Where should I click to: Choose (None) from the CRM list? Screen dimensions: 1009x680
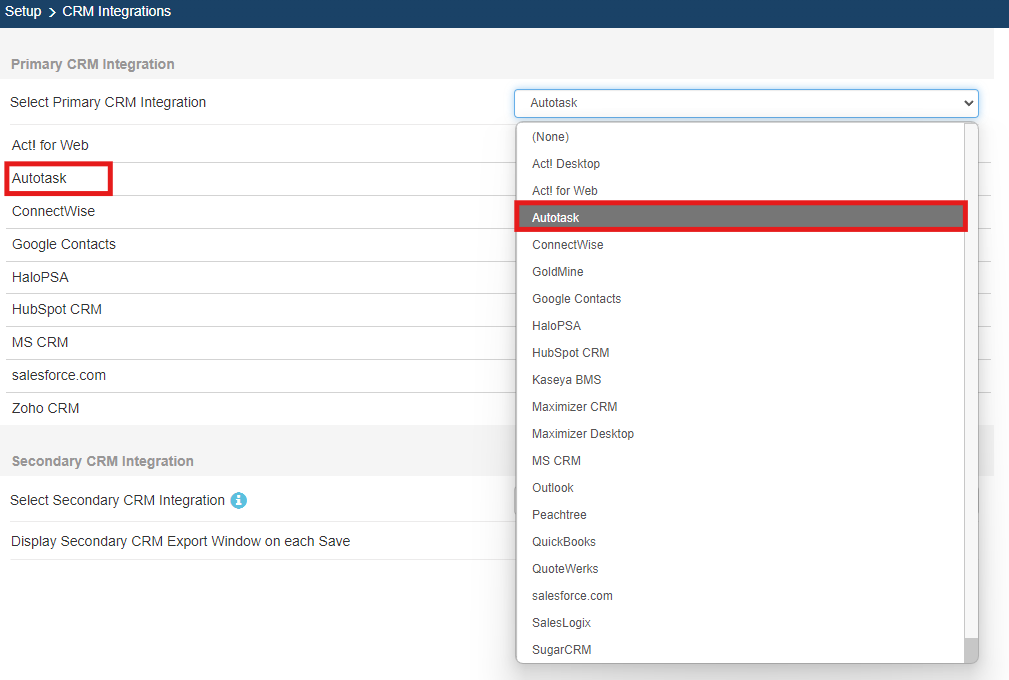coord(550,137)
